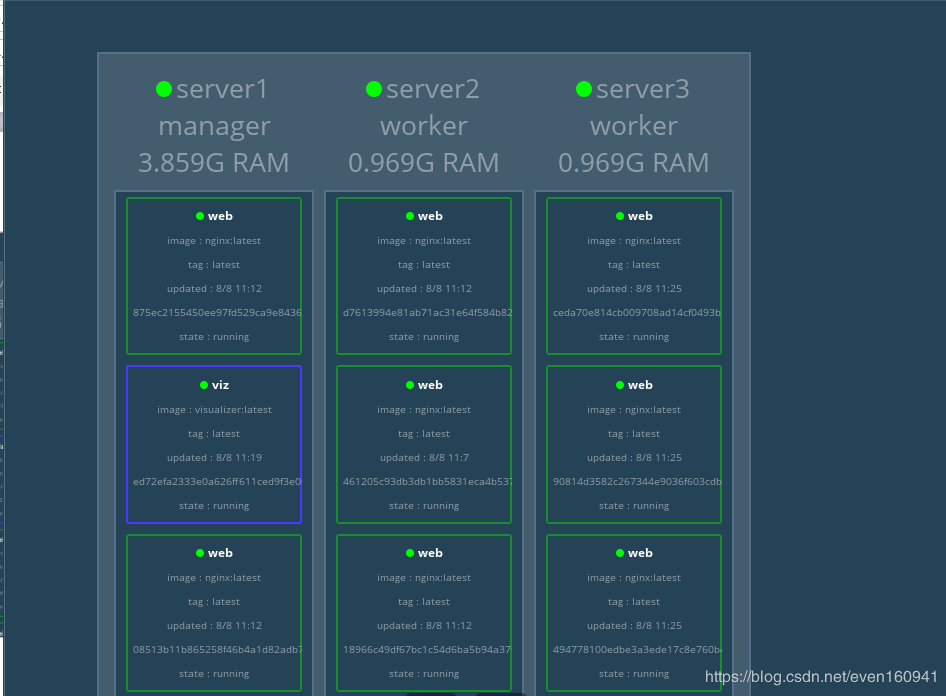Click the server2 worker node heading
The image size is (946, 696).
point(424,125)
